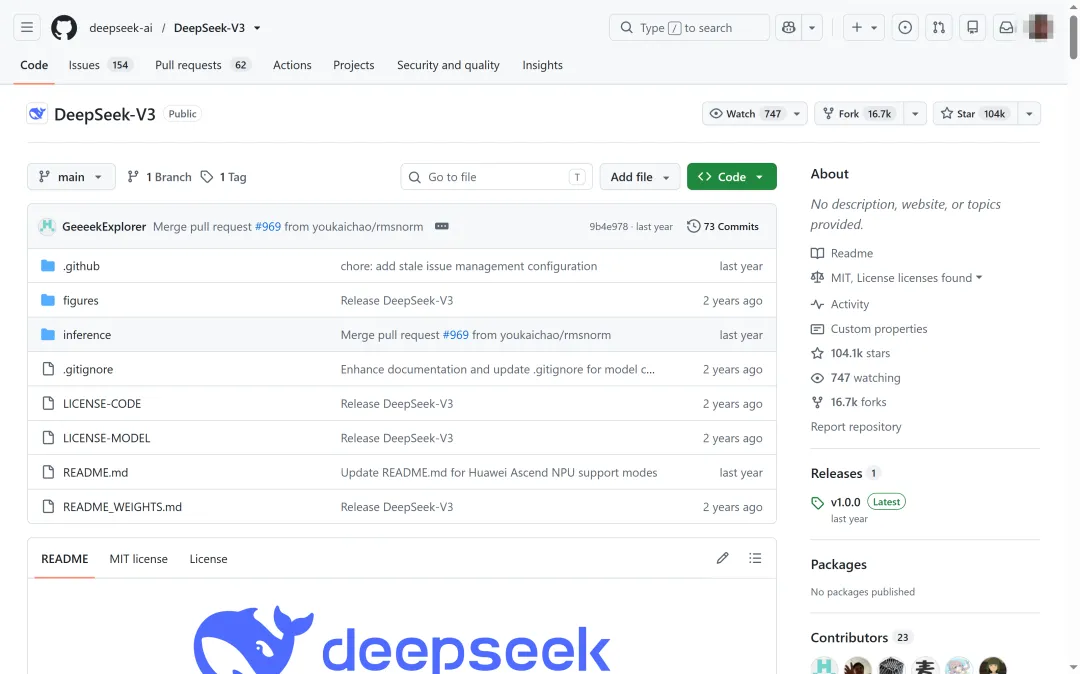Screen dimensions: 1080x674
Task: Switch to the Issues tab
Action: tap(100, 65)
